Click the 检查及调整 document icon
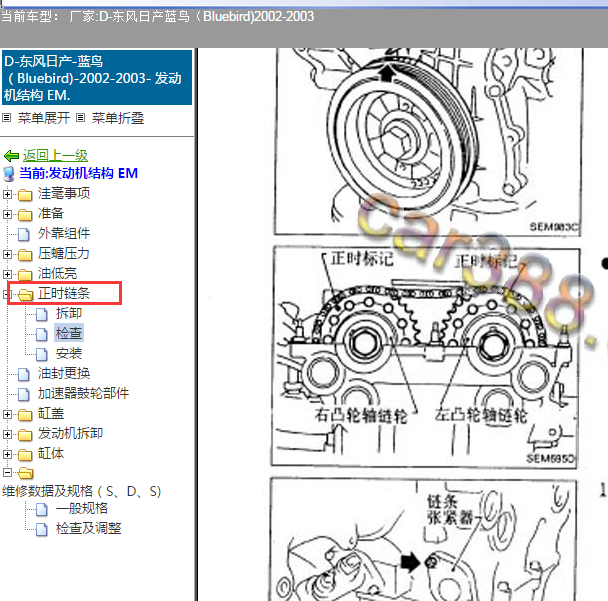The width and height of the screenshot is (608, 601). [x=42, y=528]
